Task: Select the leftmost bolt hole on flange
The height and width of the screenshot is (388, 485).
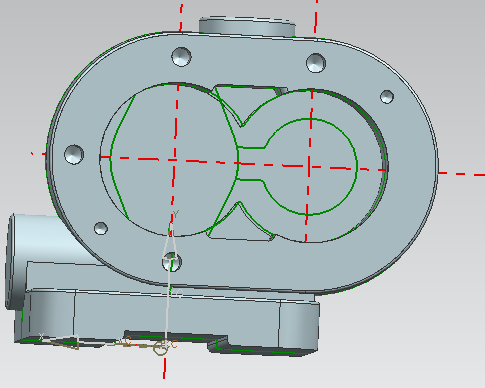Action: 74,154
